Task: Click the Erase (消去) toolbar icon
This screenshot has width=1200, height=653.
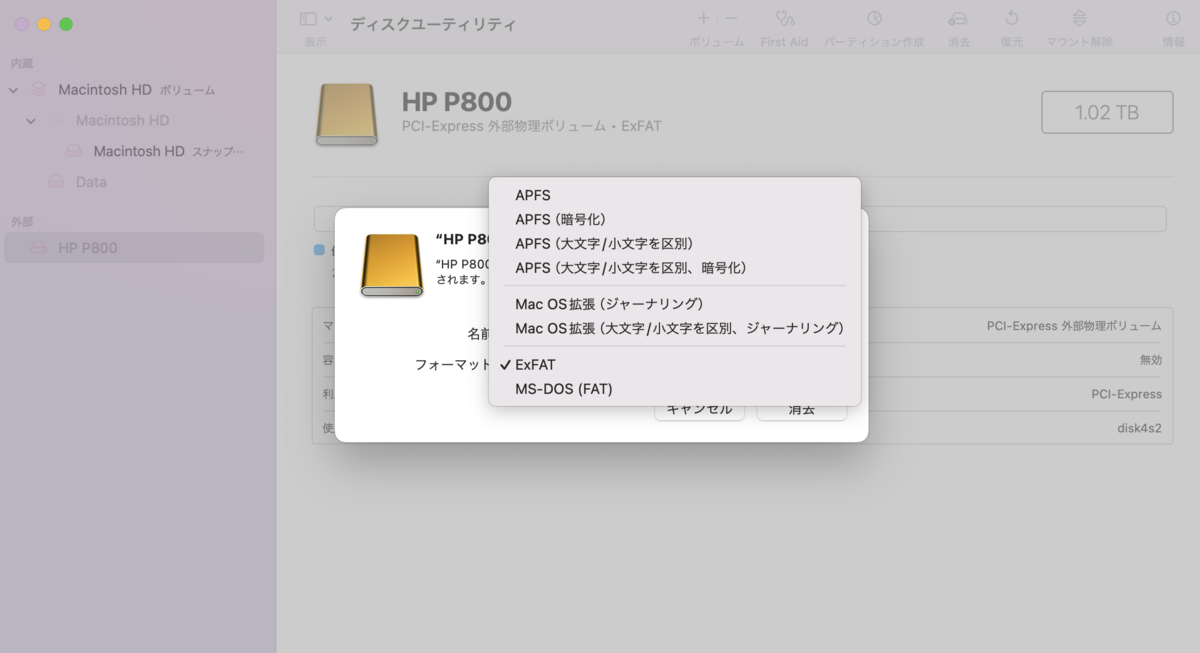Action: coord(959,18)
